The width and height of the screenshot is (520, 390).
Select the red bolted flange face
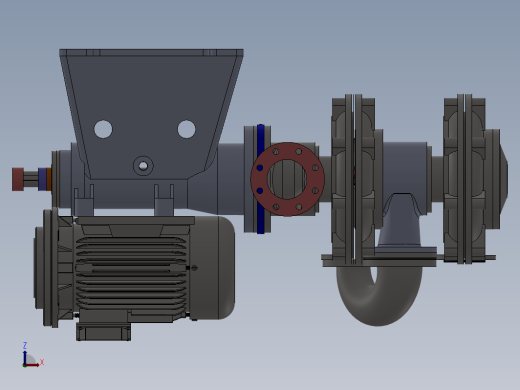(287, 179)
